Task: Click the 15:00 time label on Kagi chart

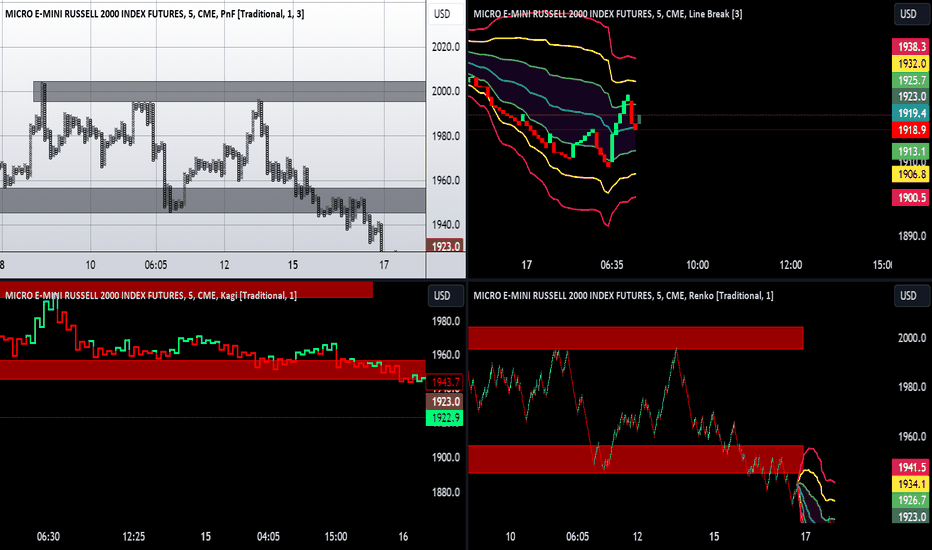Action: (336, 536)
